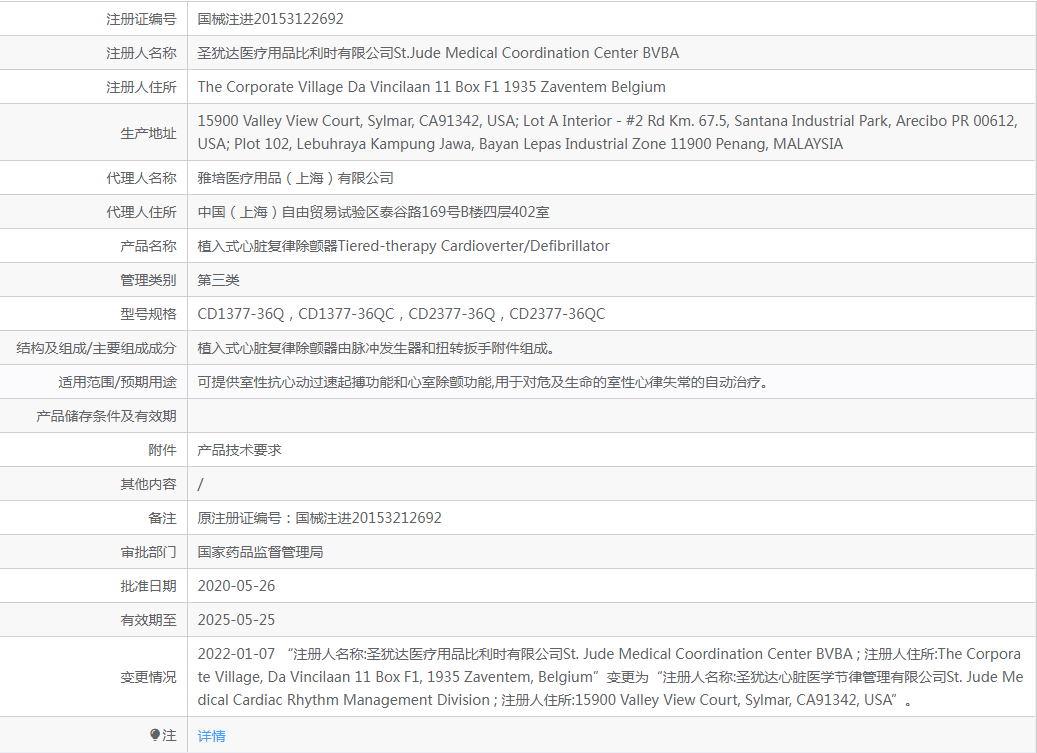Click the 代理人名称 label
This screenshot has height=753, width=1037.
point(141,178)
